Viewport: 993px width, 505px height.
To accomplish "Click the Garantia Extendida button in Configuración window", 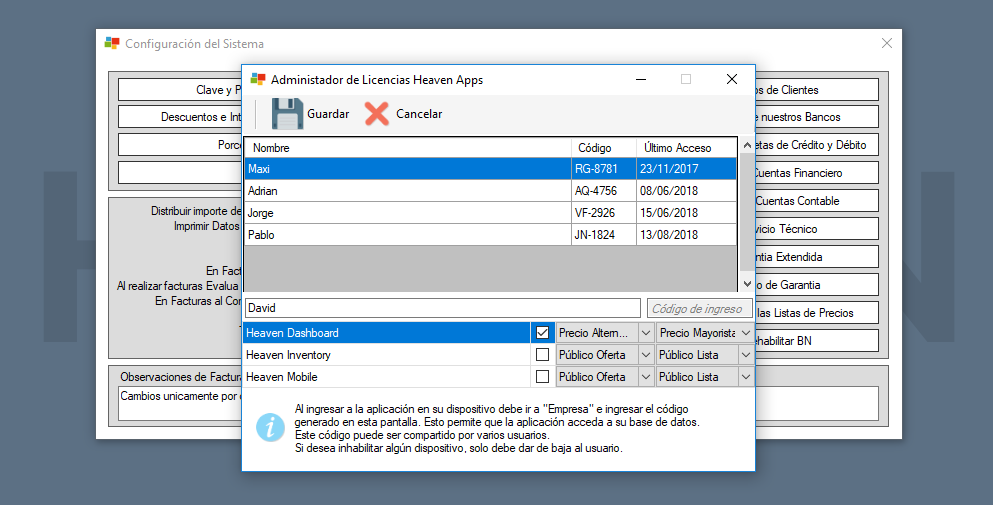I will [x=816, y=257].
